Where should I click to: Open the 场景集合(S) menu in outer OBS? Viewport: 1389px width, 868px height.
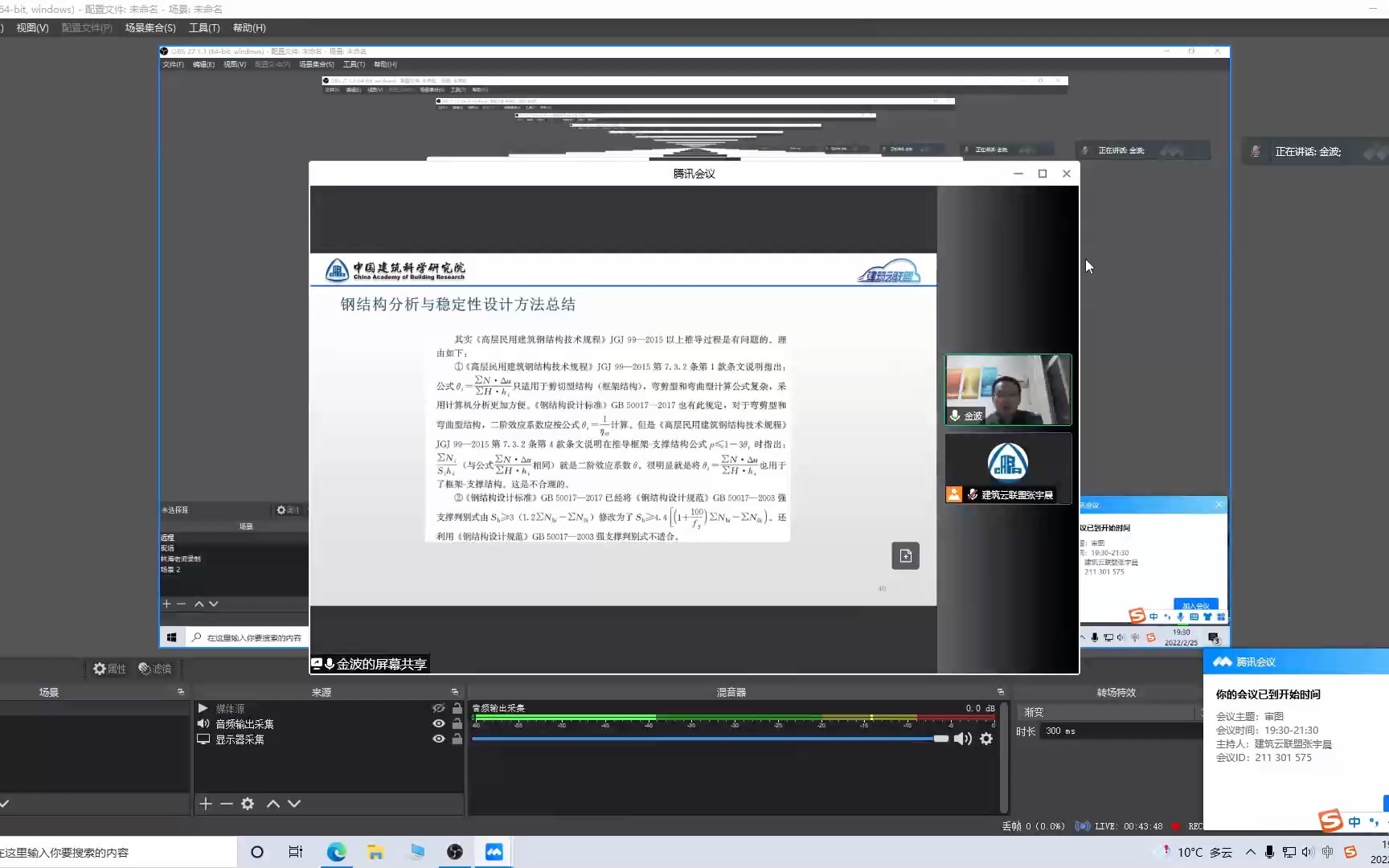150,28
